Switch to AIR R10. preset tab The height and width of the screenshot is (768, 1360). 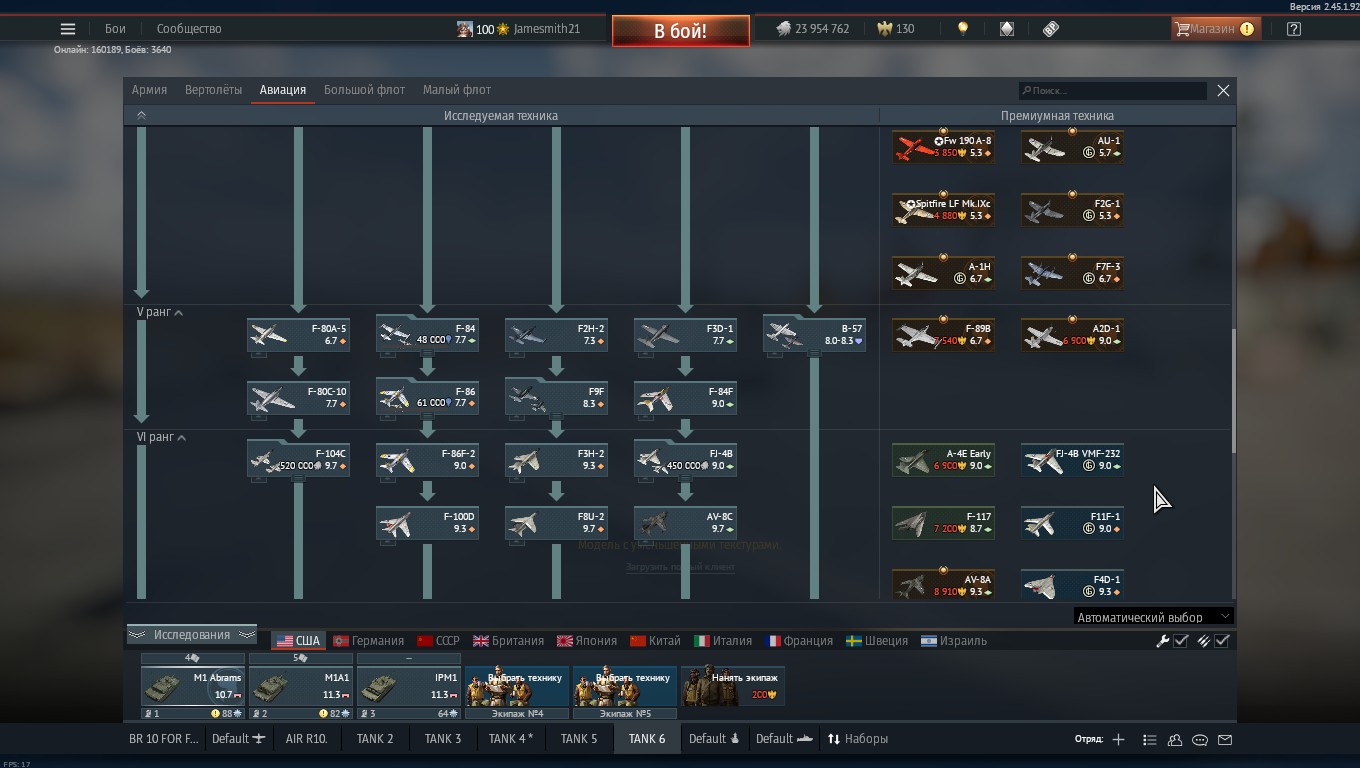[307, 739]
